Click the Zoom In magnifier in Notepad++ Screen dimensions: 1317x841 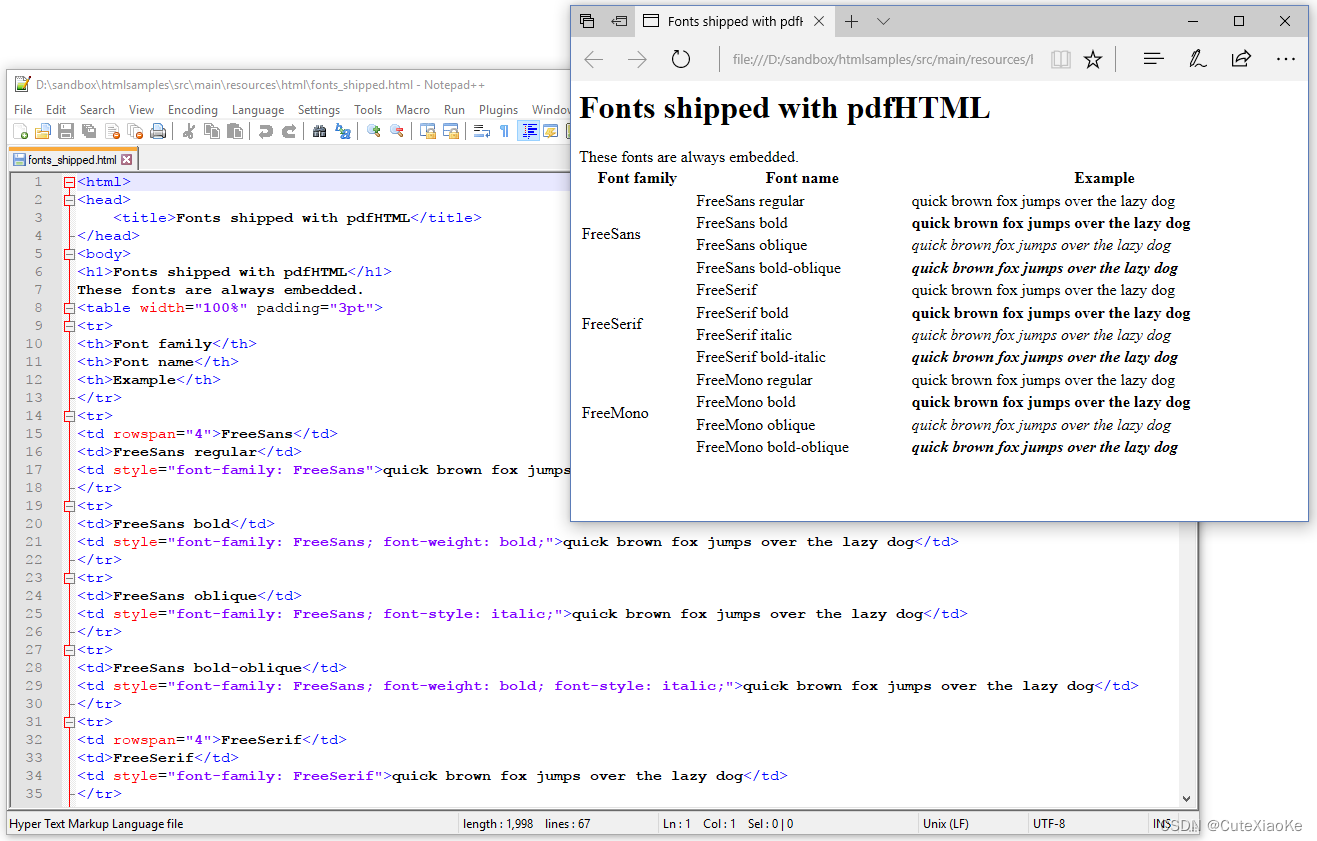point(373,131)
